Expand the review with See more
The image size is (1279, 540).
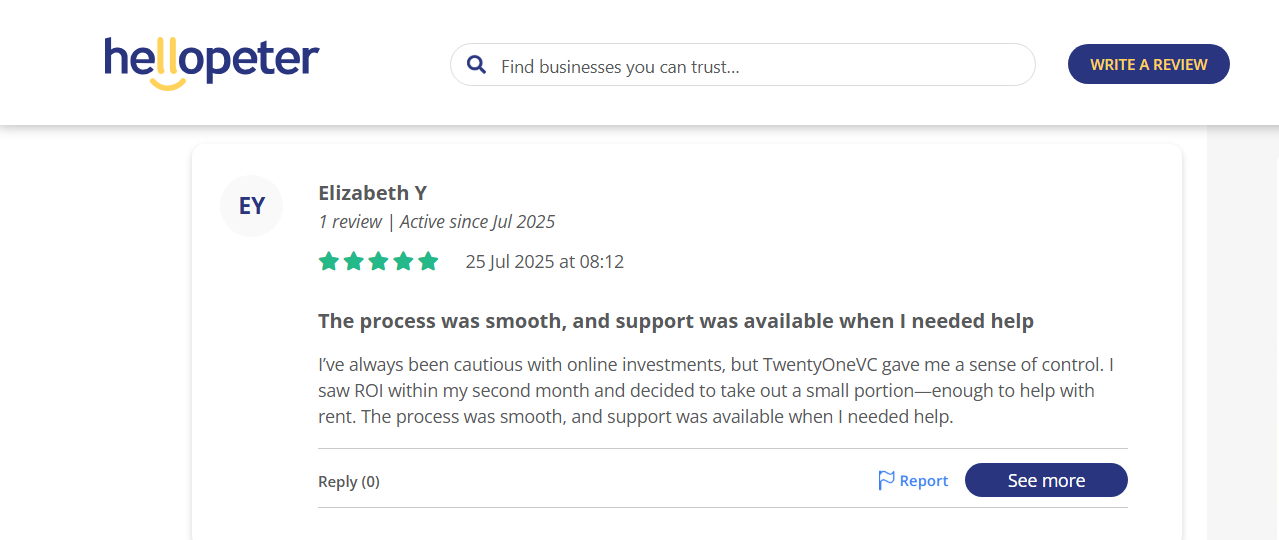point(1046,480)
